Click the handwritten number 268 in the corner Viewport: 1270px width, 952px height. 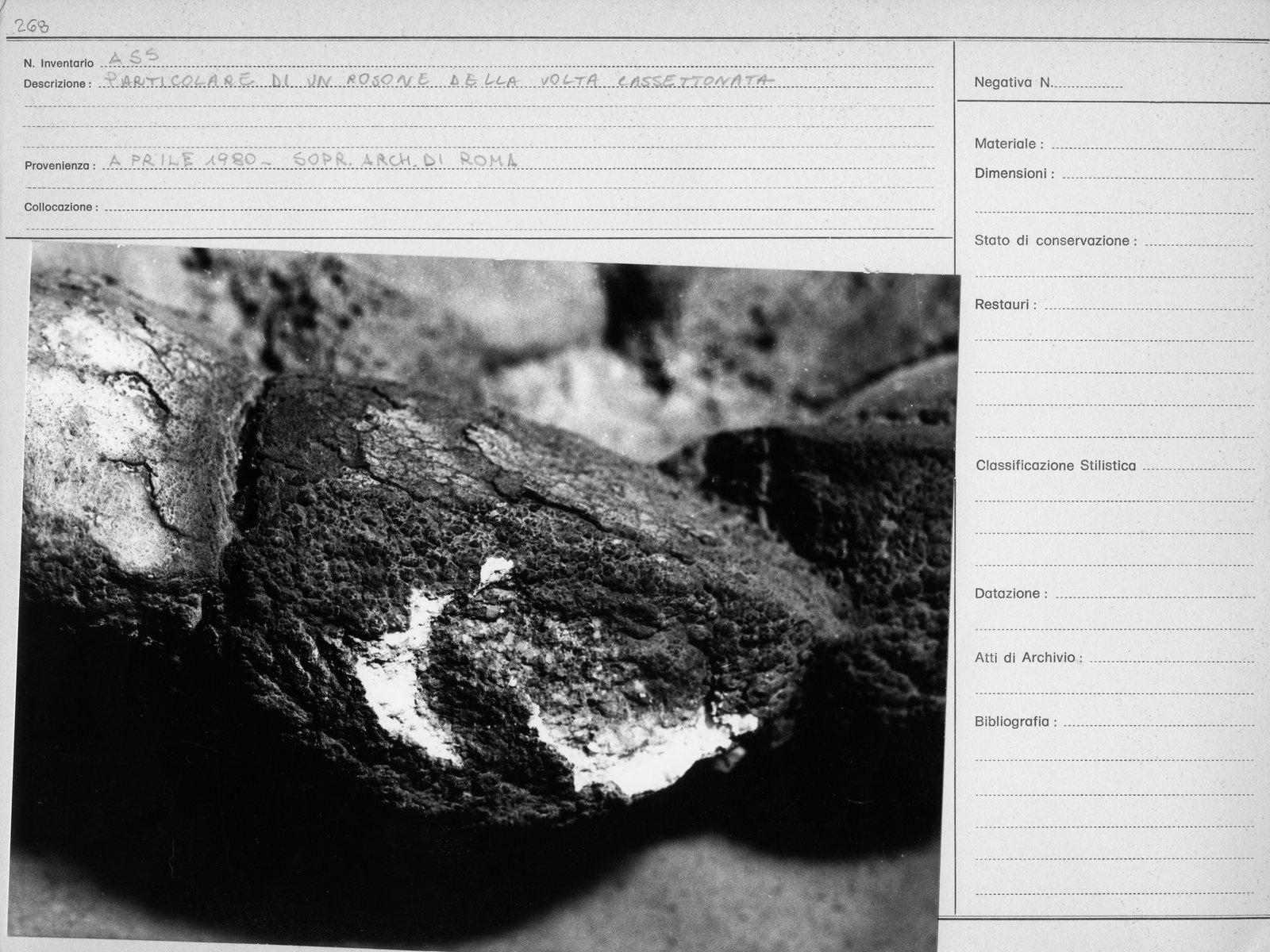[x=32, y=25]
